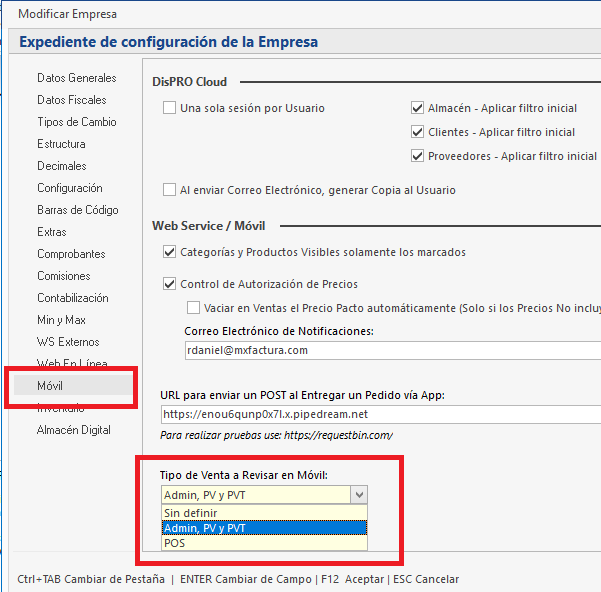
Task: Enable 'Una sola sesión por Usuario' checkbox
Action: (170, 108)
